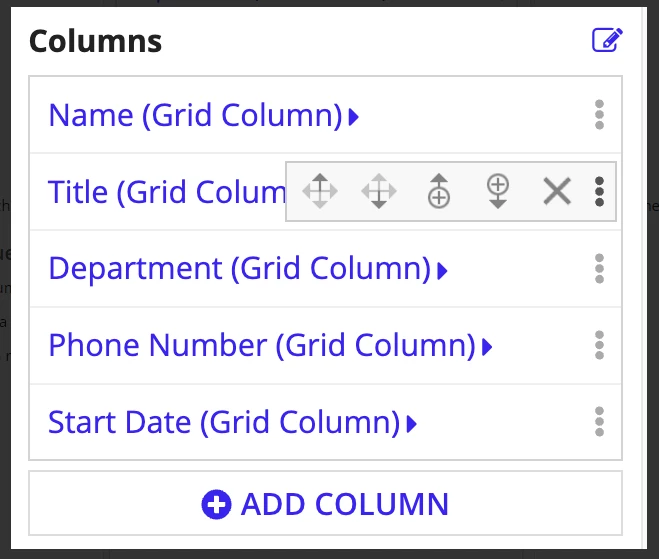Viewport: 659px width, 559px height.
Task: Click the plus circle icon in ADD COLUMN
Action: (216, 504)
